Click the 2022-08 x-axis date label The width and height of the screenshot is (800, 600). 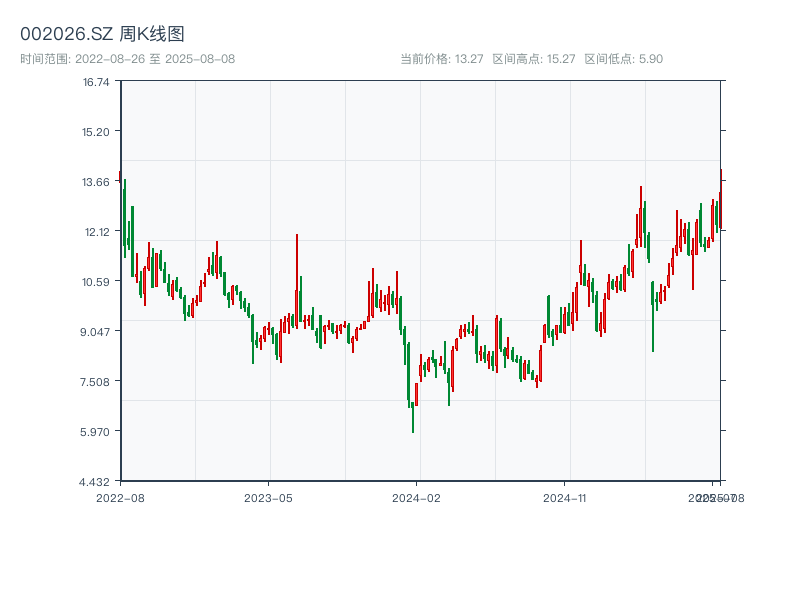click(x=120, y=497)
